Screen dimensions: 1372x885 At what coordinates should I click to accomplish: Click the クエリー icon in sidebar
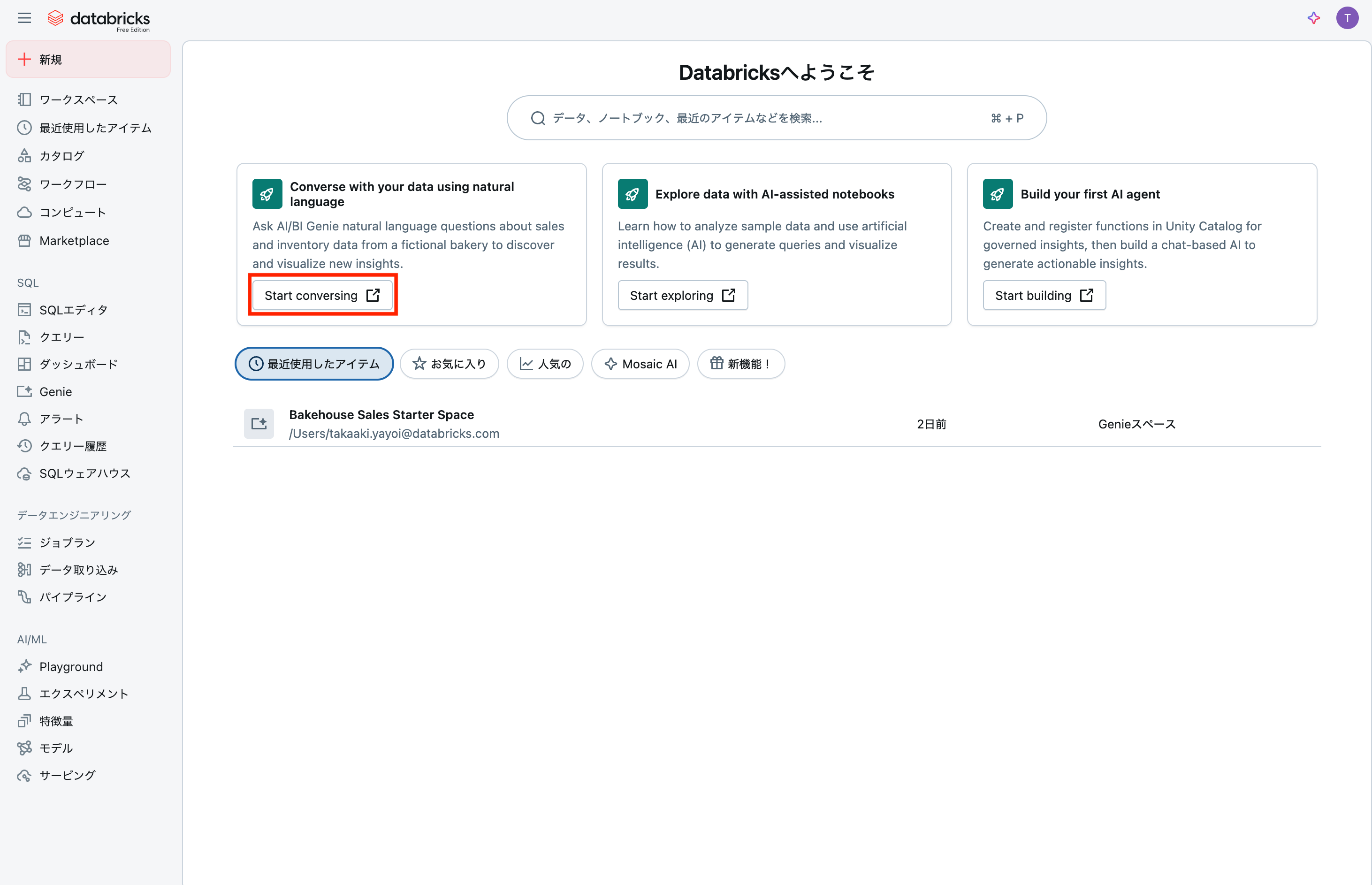(x=24, y=337)
